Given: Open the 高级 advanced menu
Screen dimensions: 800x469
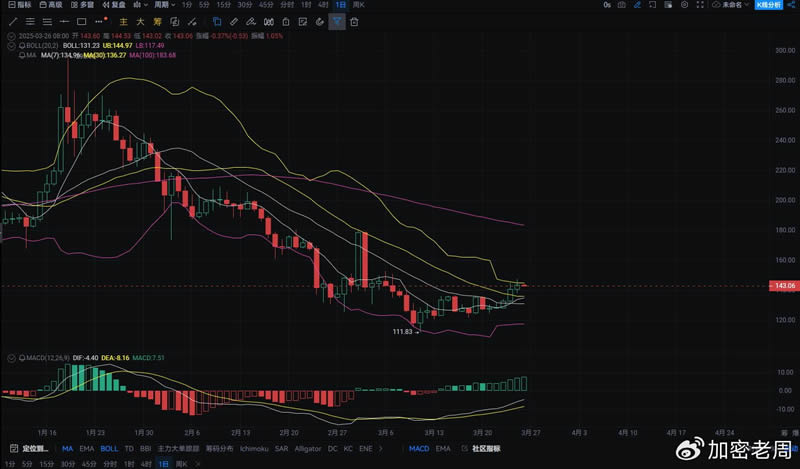Looking at the screenshot, I should [51, 5].
